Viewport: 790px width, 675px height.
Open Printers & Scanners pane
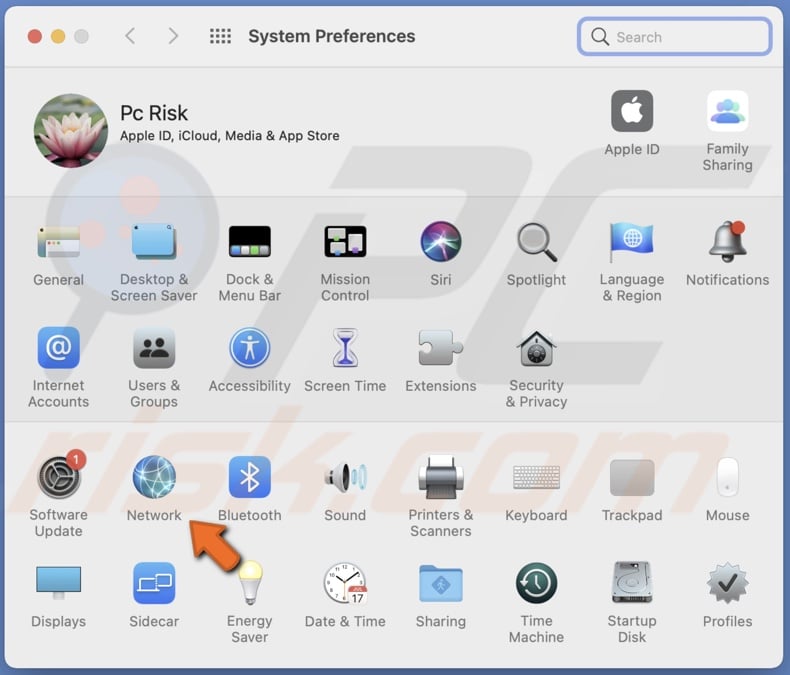pyautogui.click(x=441, y=478)
